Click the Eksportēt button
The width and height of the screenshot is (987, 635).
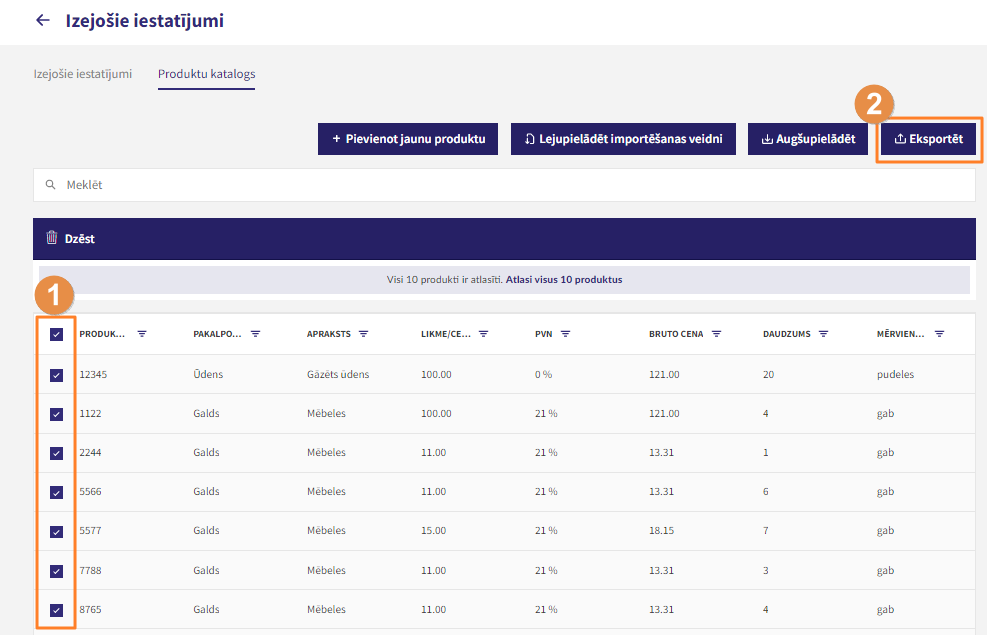click(x=928, y=139)
